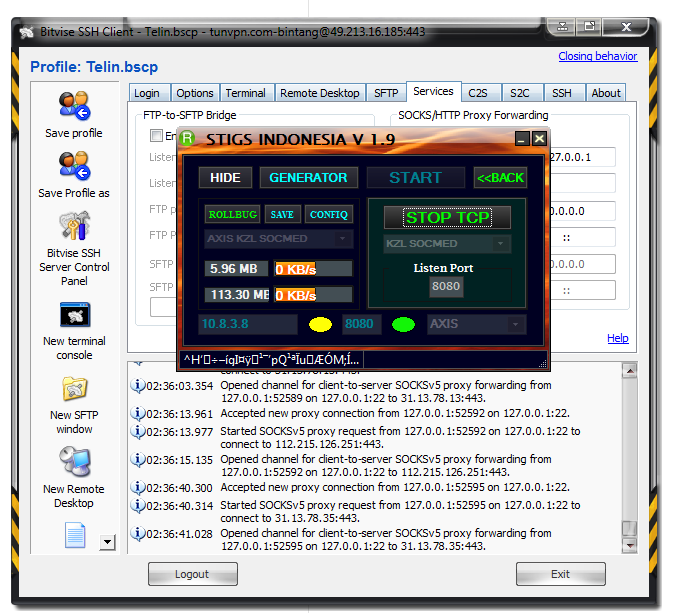Screen dimensions: 678x613
Task: Click info icon beside 02:36:40.314 log entry
Action: [138, 505]
